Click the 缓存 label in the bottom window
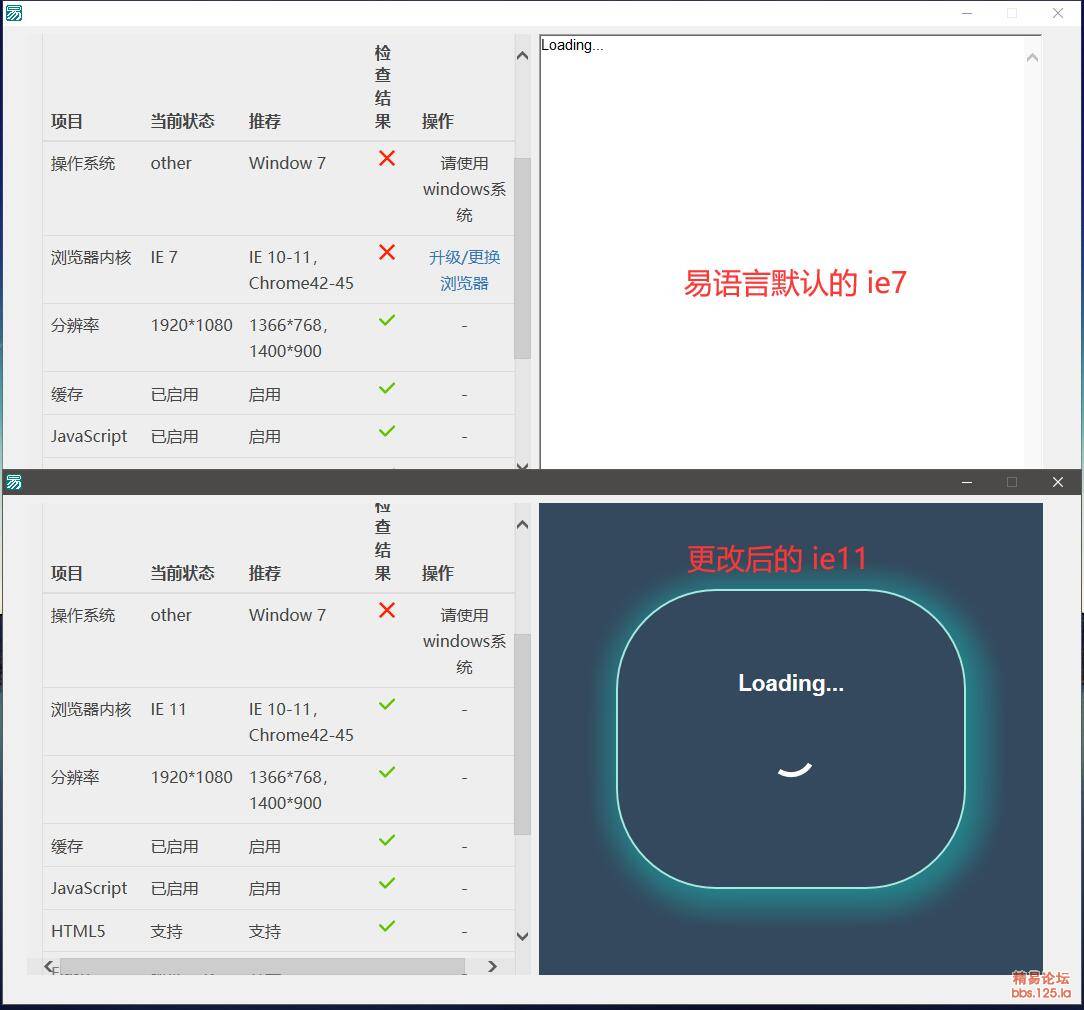This screenshot has width=1084, height=1010. pyautogui.click(x=67, y=846)
